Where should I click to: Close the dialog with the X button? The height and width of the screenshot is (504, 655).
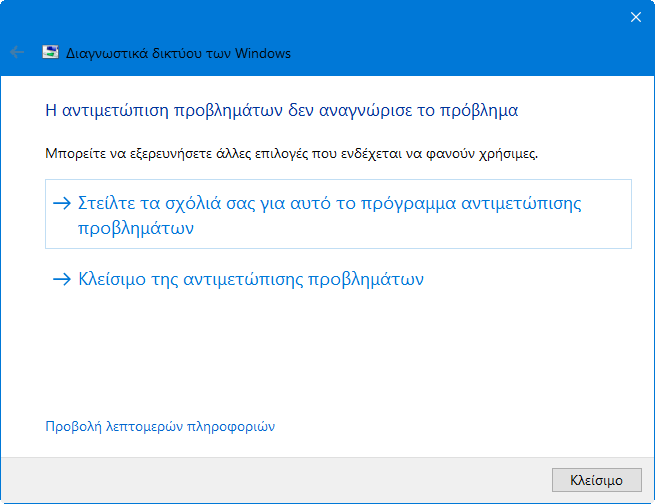click(x=635, y=16)
